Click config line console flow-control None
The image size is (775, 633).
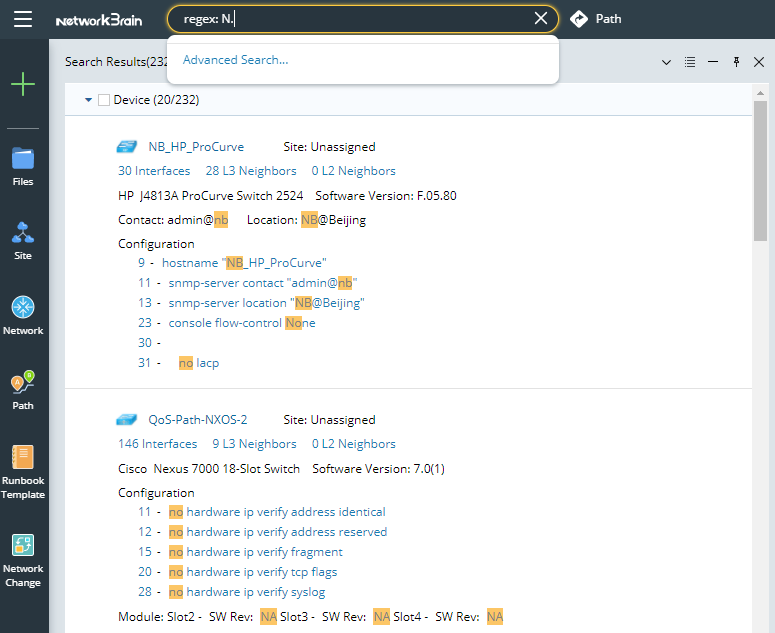(242, 323)
